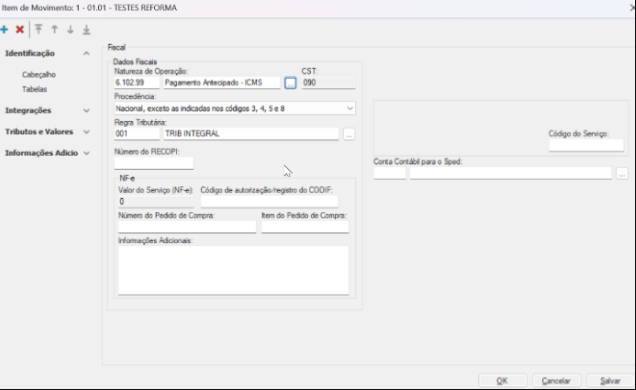636x390 pixels.
Task: Move to previous record up arrow
Action: pos(54,30)
